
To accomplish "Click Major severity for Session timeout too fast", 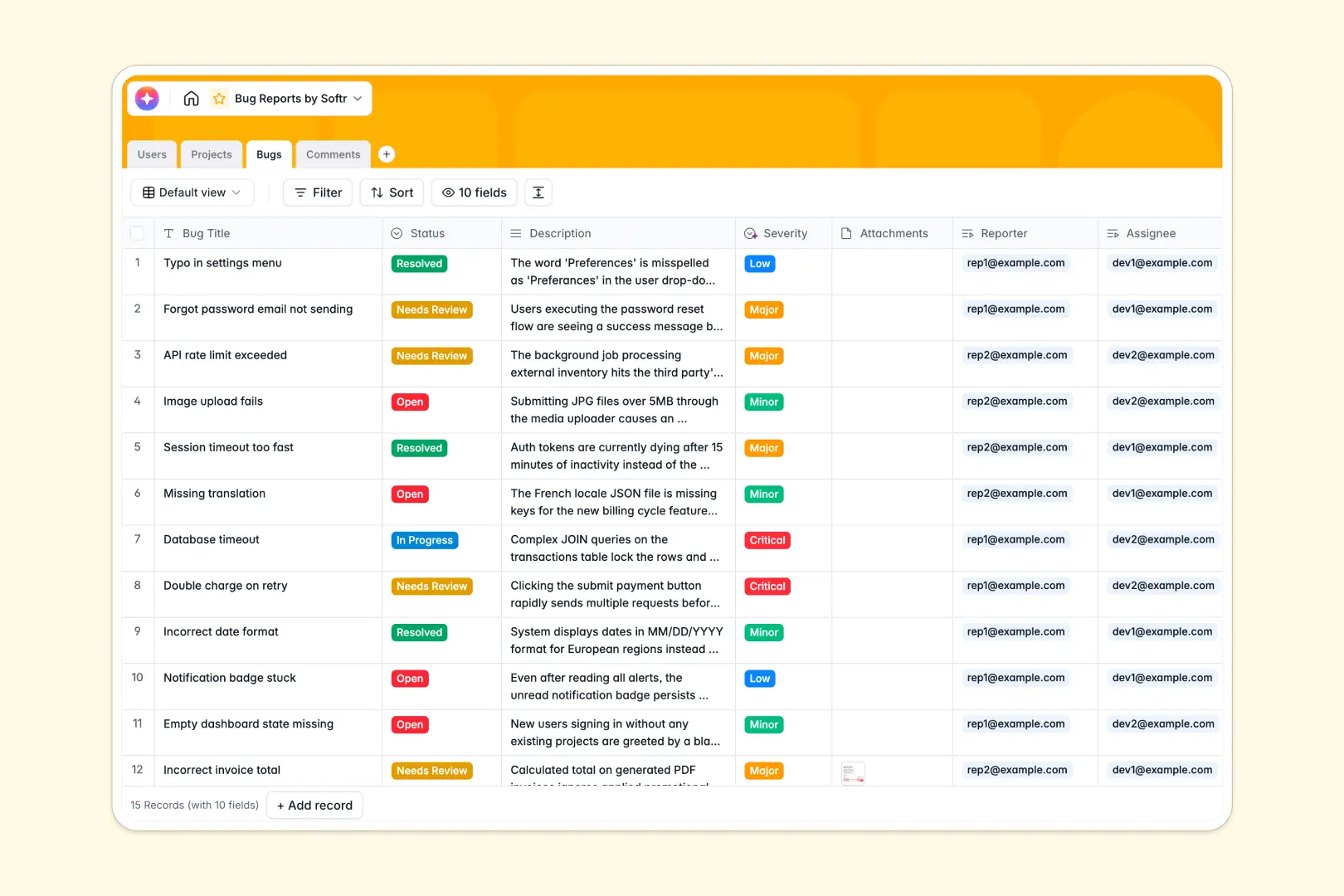I will 764,448.
